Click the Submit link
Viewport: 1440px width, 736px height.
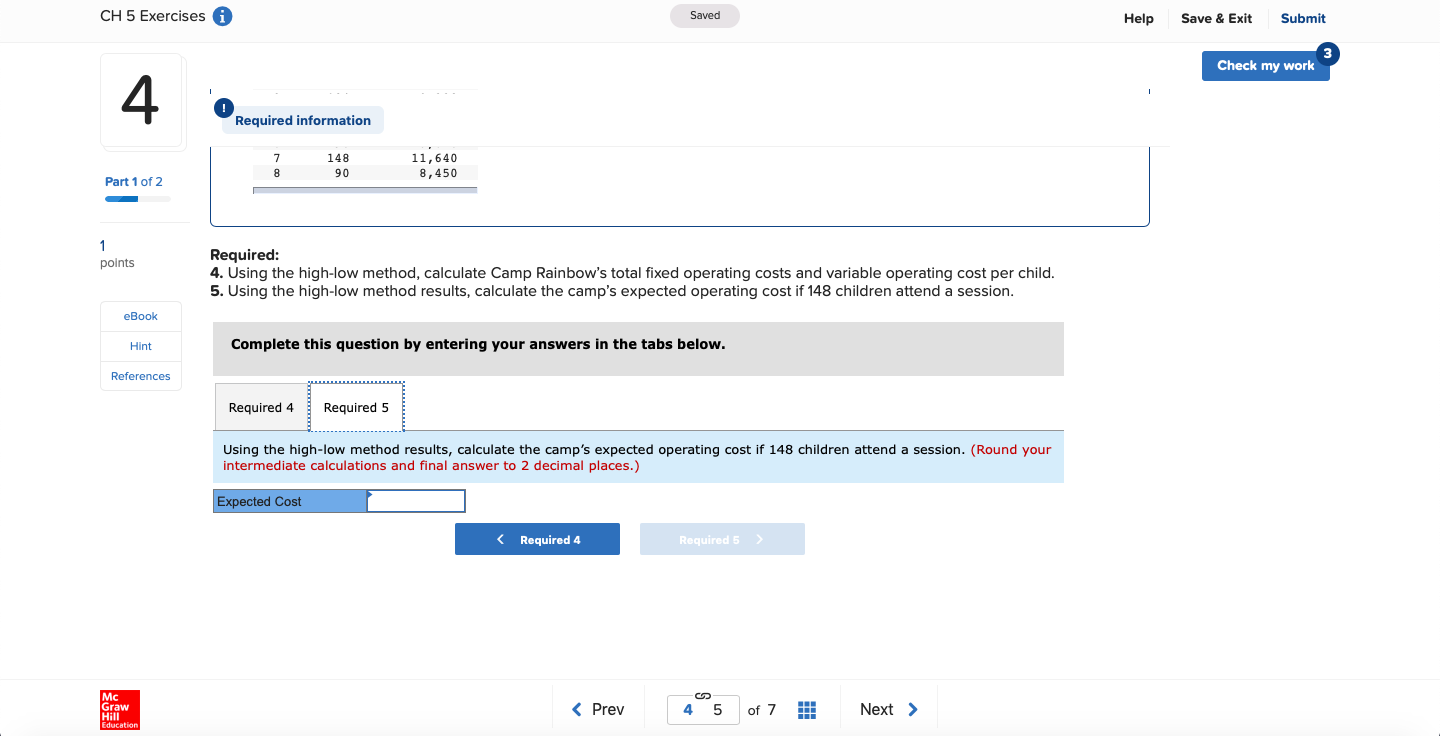(1303, 18)
